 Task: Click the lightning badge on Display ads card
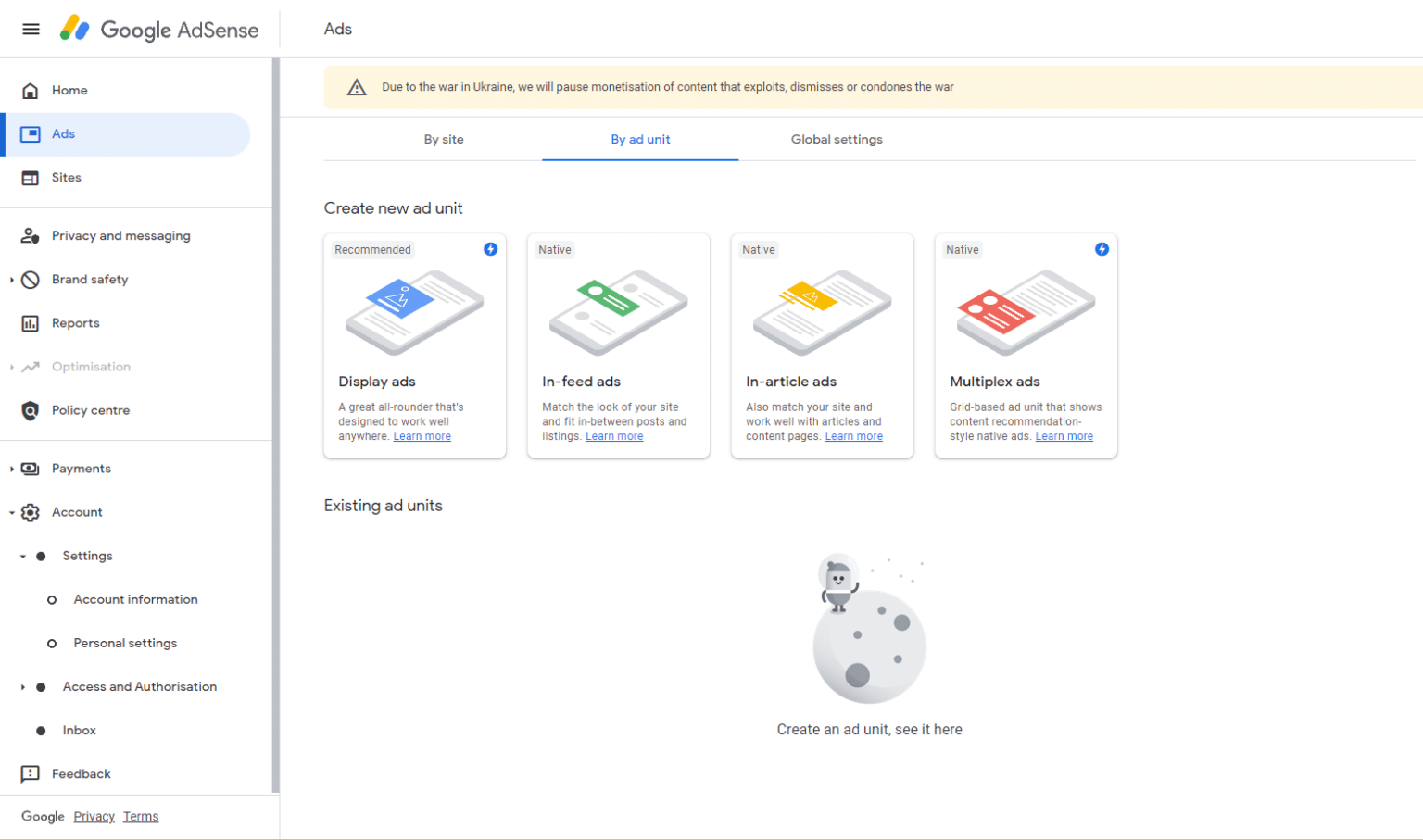490,249
